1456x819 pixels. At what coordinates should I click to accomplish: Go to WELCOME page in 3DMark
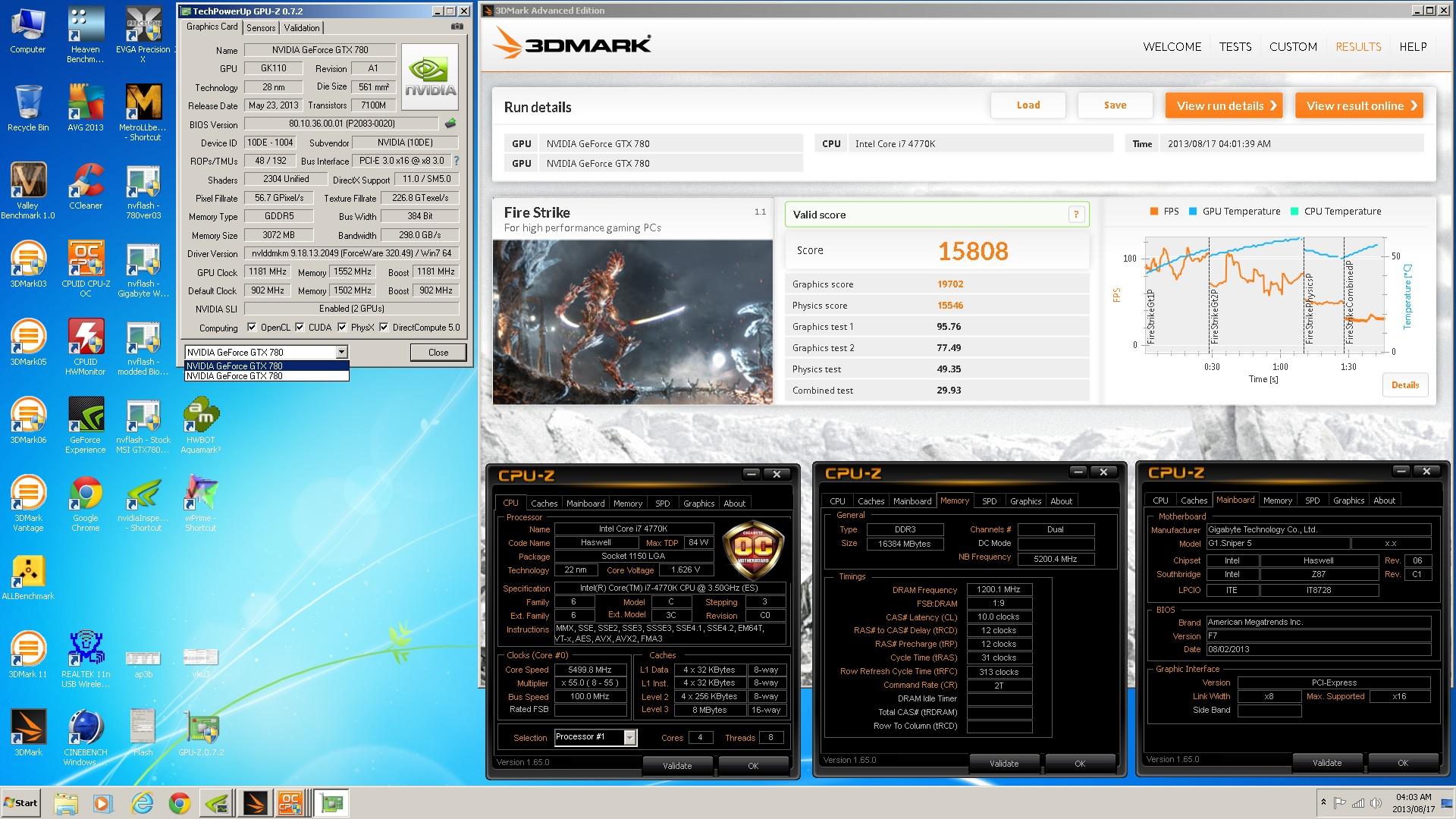[x=1172, y=46]
